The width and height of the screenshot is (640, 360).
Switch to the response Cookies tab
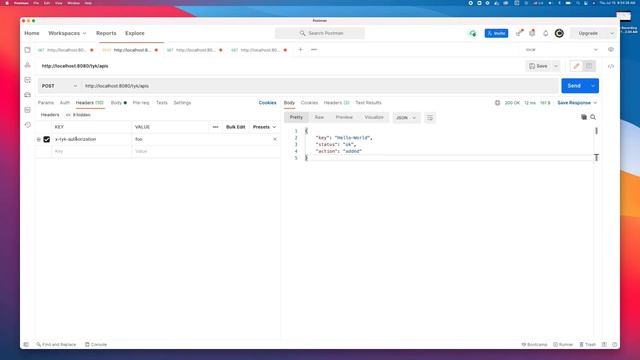click(309, 103)
